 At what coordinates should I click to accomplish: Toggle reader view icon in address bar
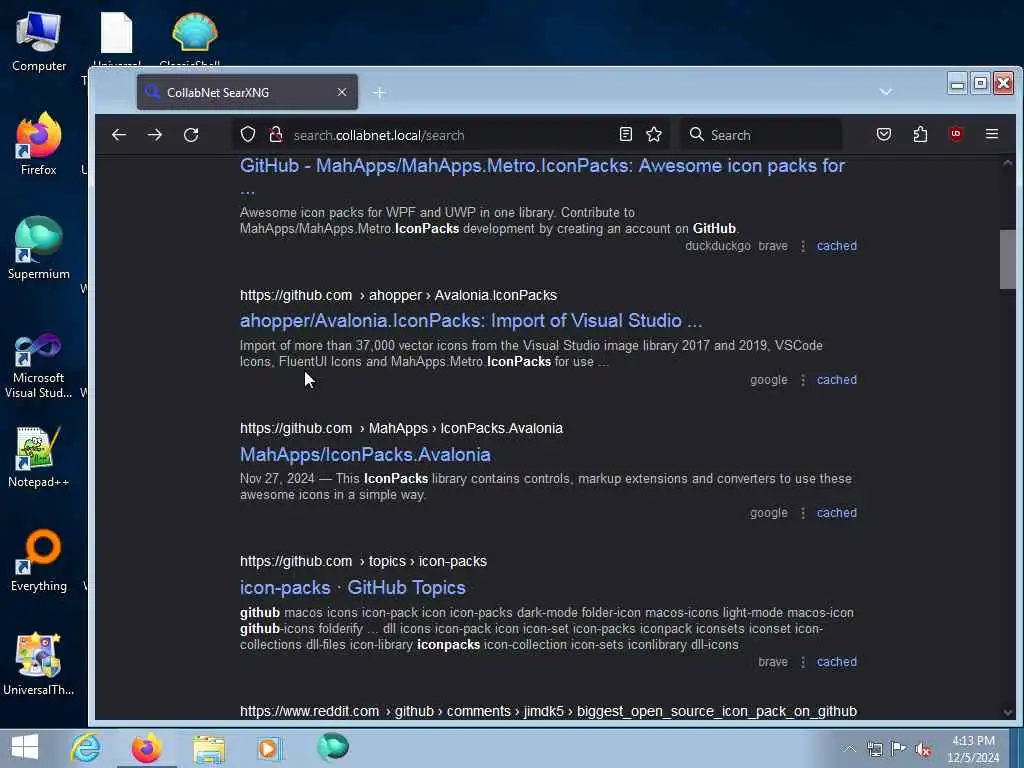tap(626, 135)
